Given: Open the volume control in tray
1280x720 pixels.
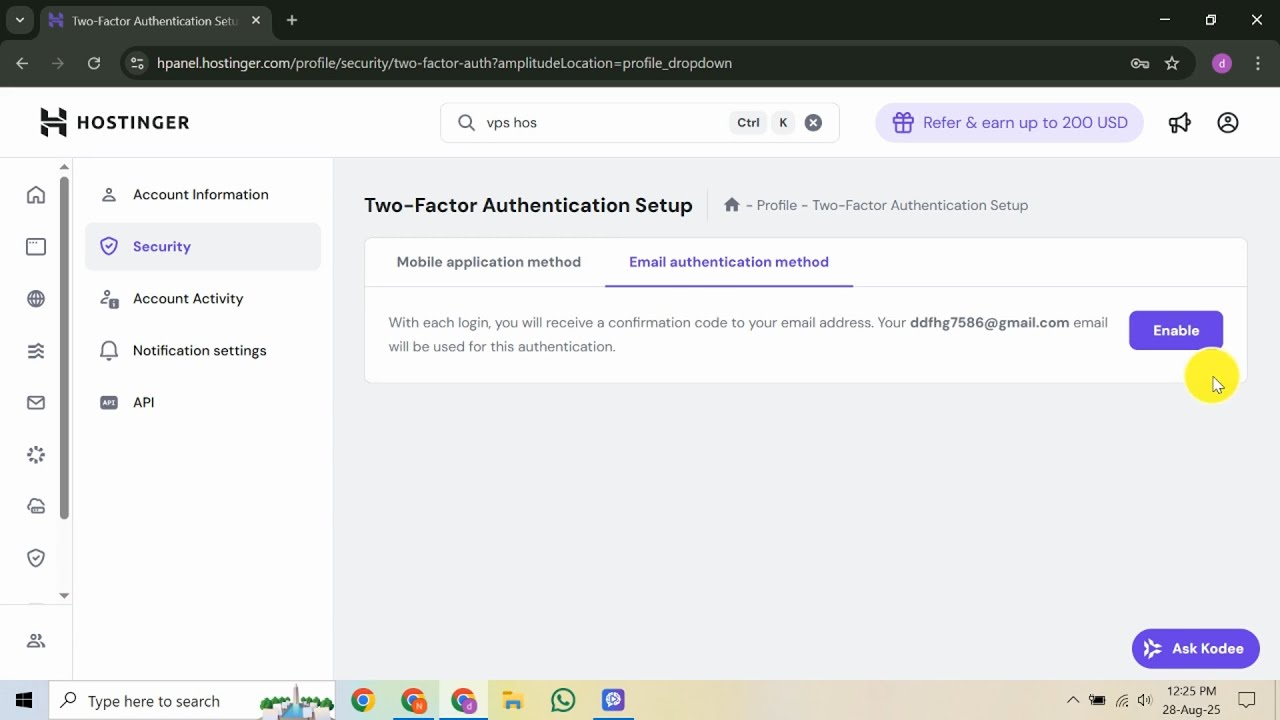Looking at the screenshot, I should [1145, 701].
